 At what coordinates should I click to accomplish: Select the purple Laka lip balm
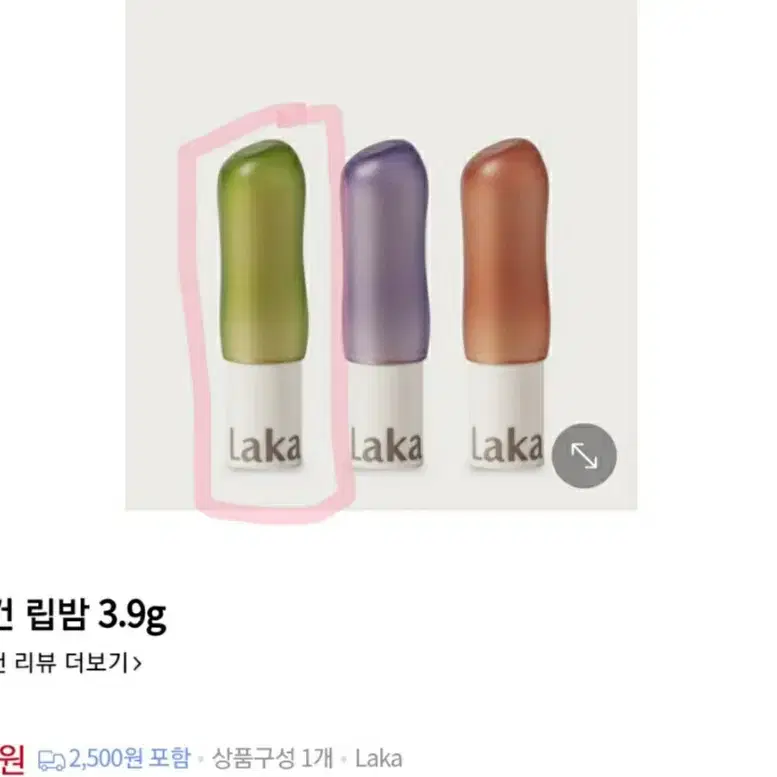coord(386,304)
